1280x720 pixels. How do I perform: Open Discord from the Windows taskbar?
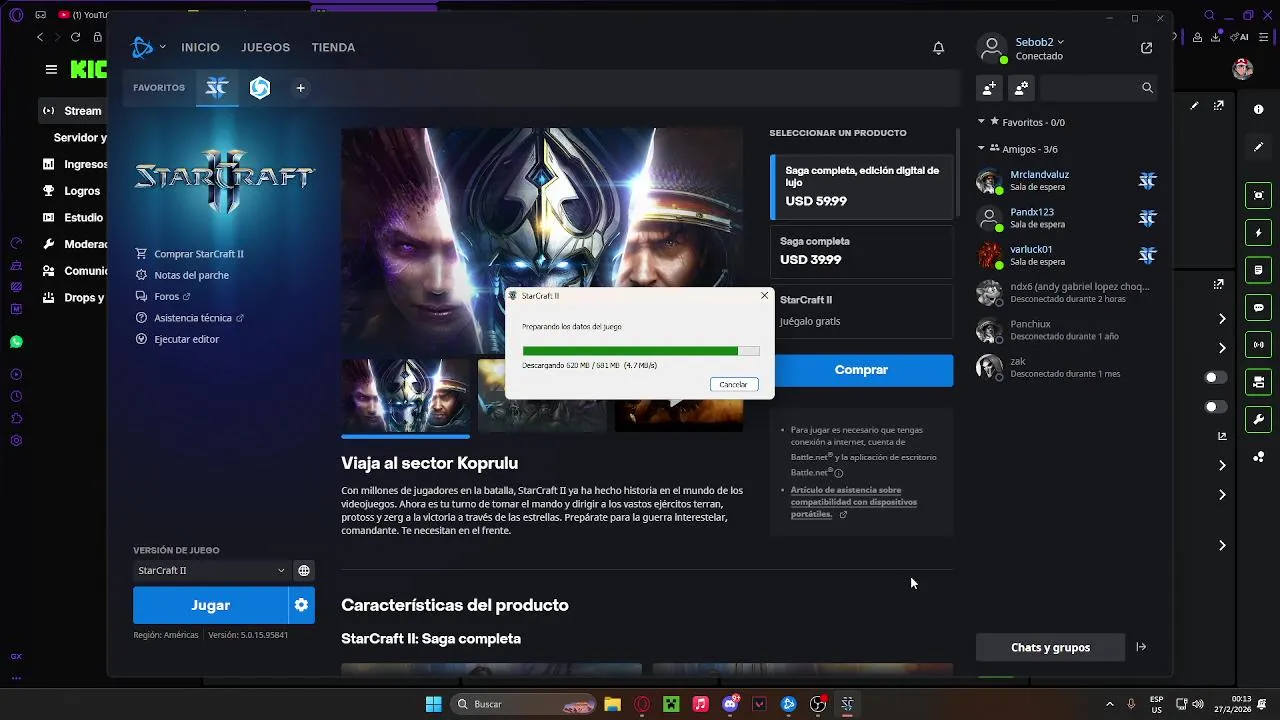point(730,704)
